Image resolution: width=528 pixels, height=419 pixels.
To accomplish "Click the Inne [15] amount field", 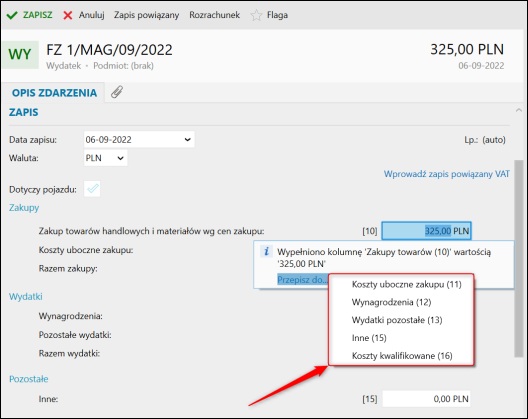I will coord(426,399).
